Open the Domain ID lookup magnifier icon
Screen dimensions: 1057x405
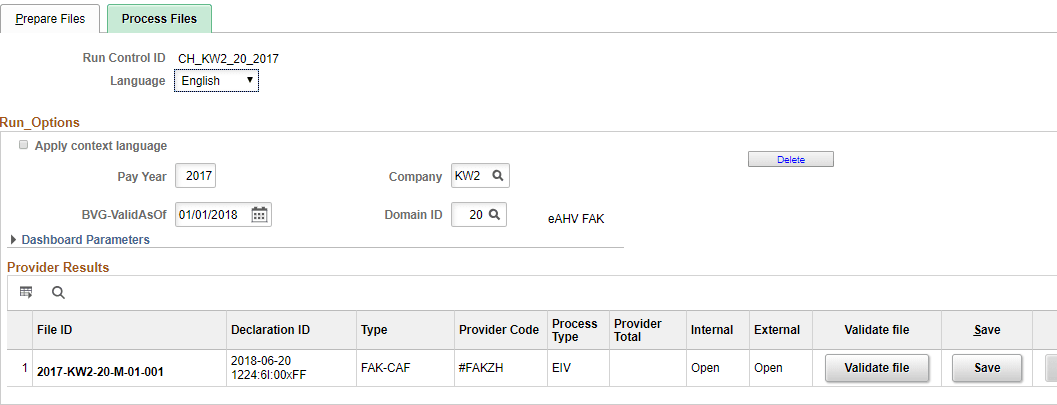[x=494, y=214]
